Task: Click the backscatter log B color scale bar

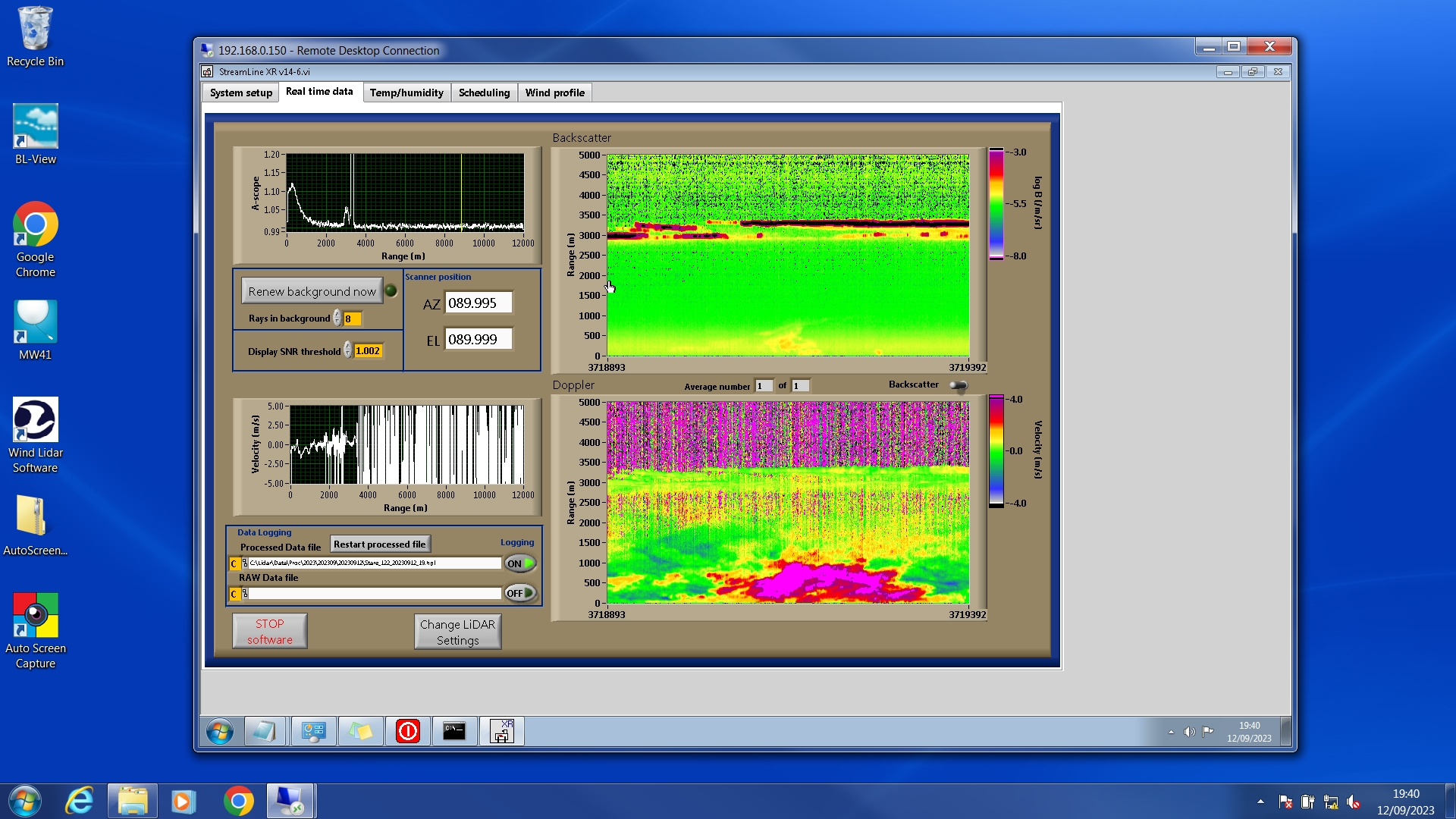Action: pyautogui.click(x=996, y=203)
